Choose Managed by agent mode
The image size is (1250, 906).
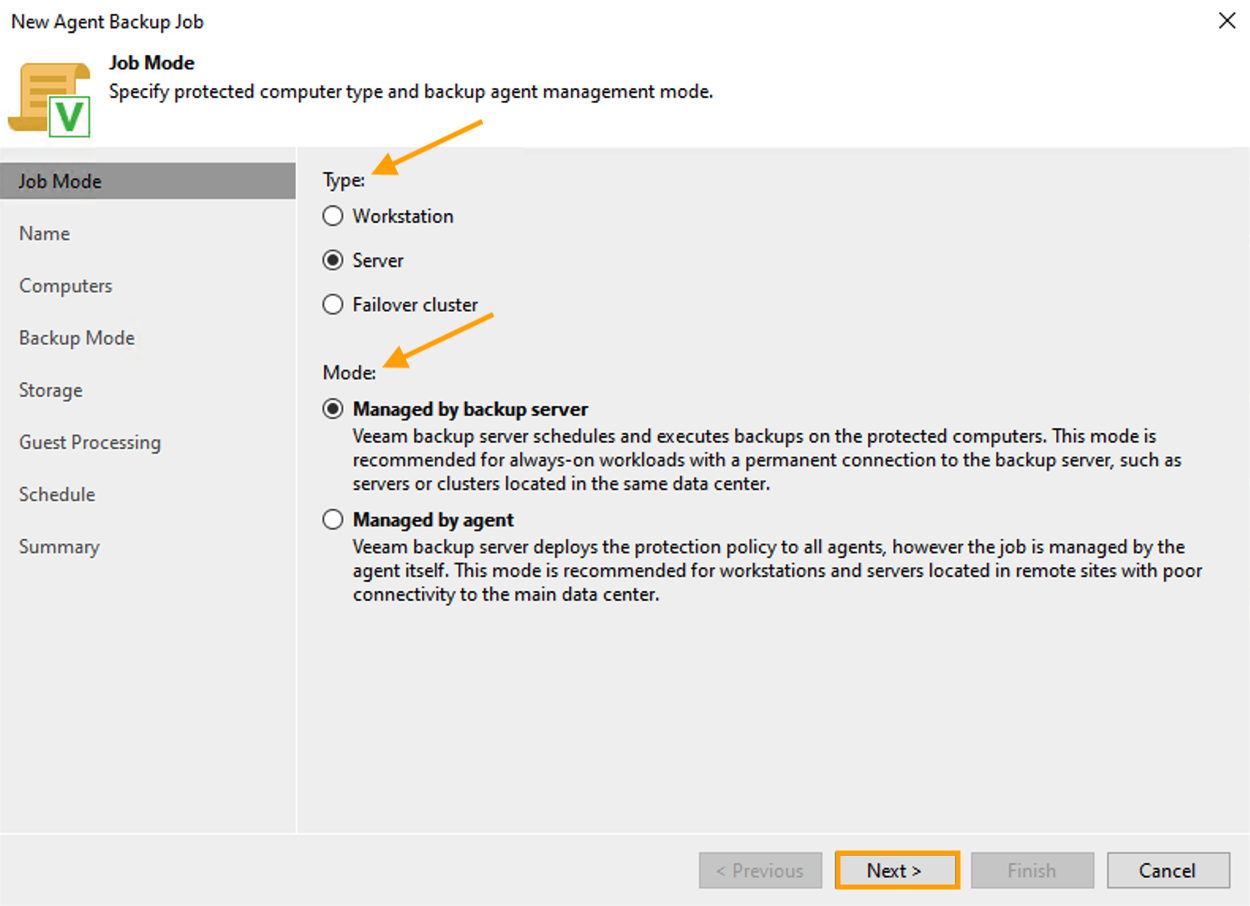333,520
